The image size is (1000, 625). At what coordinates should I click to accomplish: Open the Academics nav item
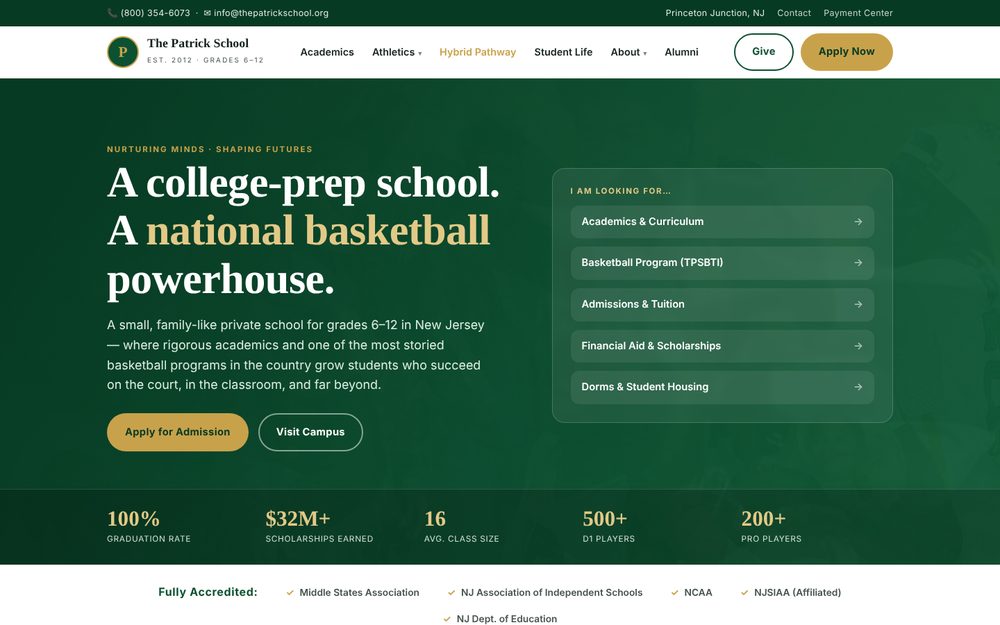[327, 52]
